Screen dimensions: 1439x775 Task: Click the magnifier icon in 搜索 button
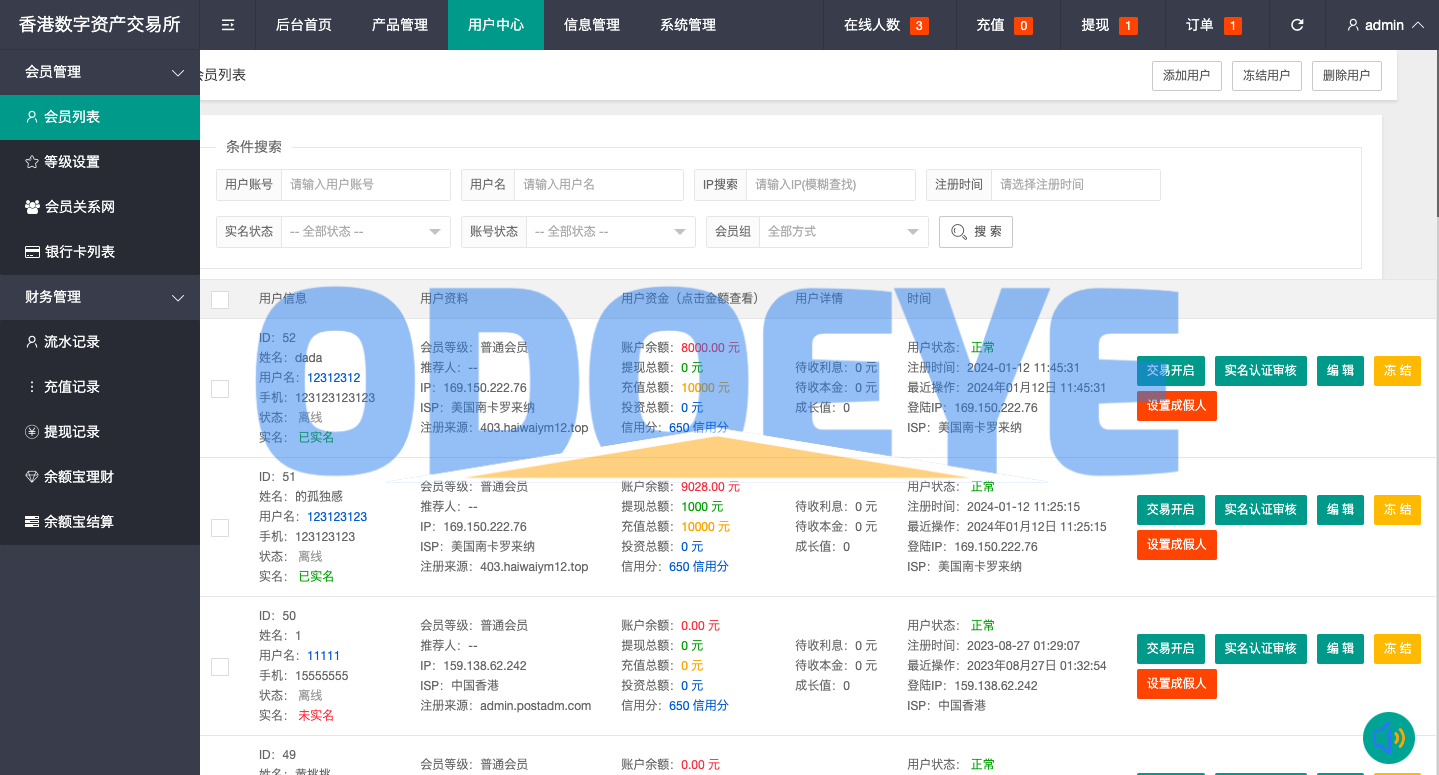coord(958,232)
